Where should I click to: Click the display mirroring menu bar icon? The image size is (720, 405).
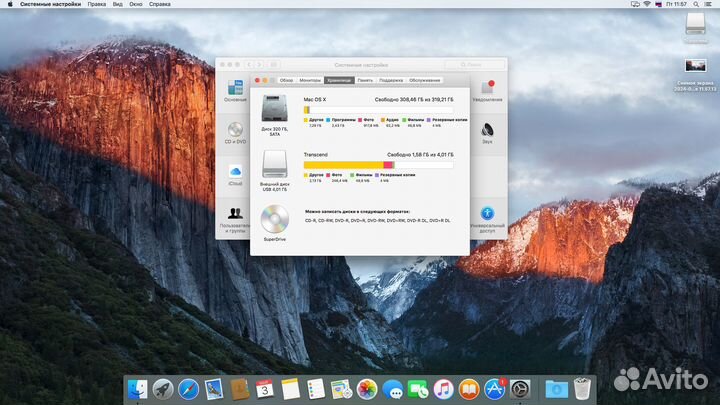636,4
